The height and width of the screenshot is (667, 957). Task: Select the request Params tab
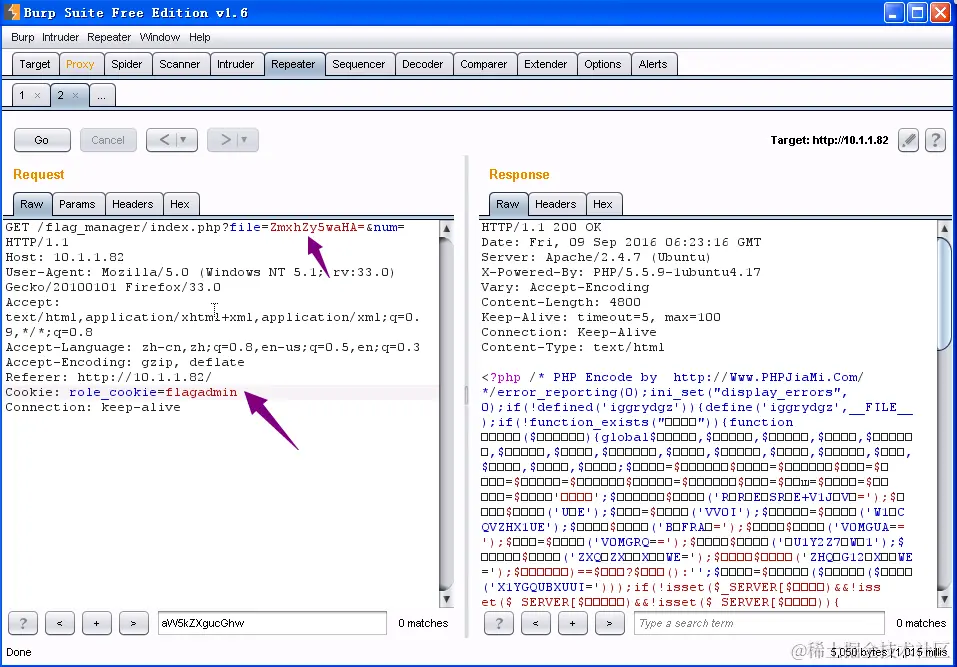point(77,204)
